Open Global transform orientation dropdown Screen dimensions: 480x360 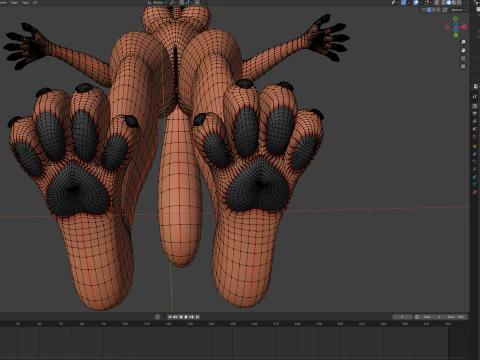(158, 2)
